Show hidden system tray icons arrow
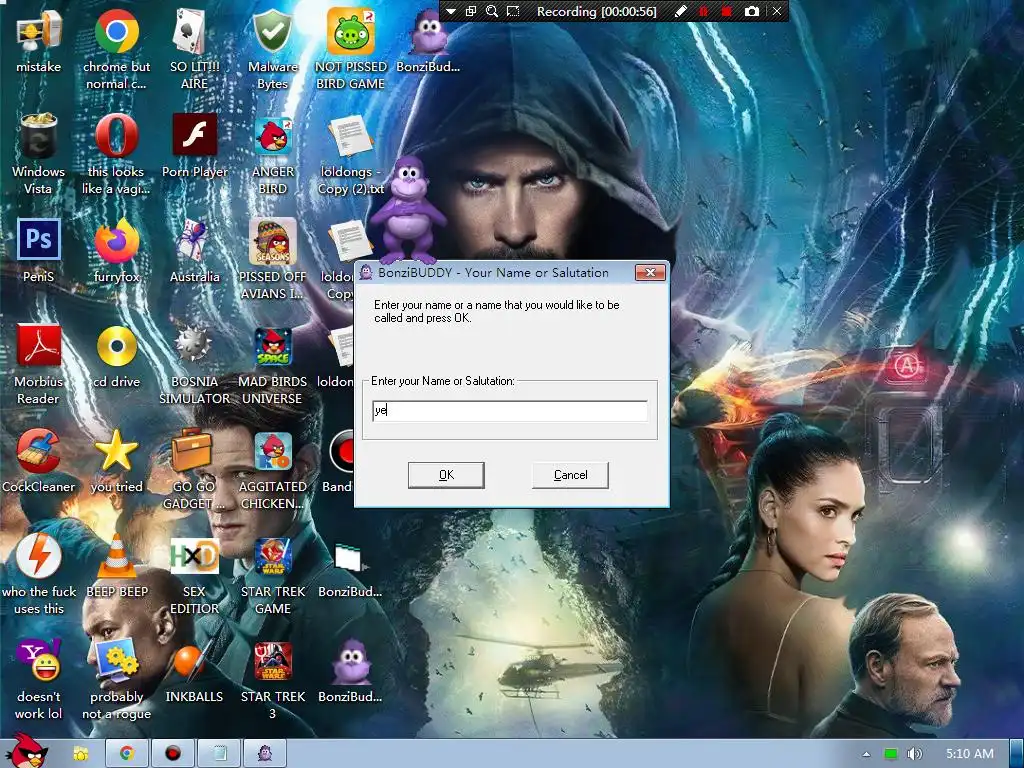Viewport: 1024px width, 768px height. [x=867, y=754]
